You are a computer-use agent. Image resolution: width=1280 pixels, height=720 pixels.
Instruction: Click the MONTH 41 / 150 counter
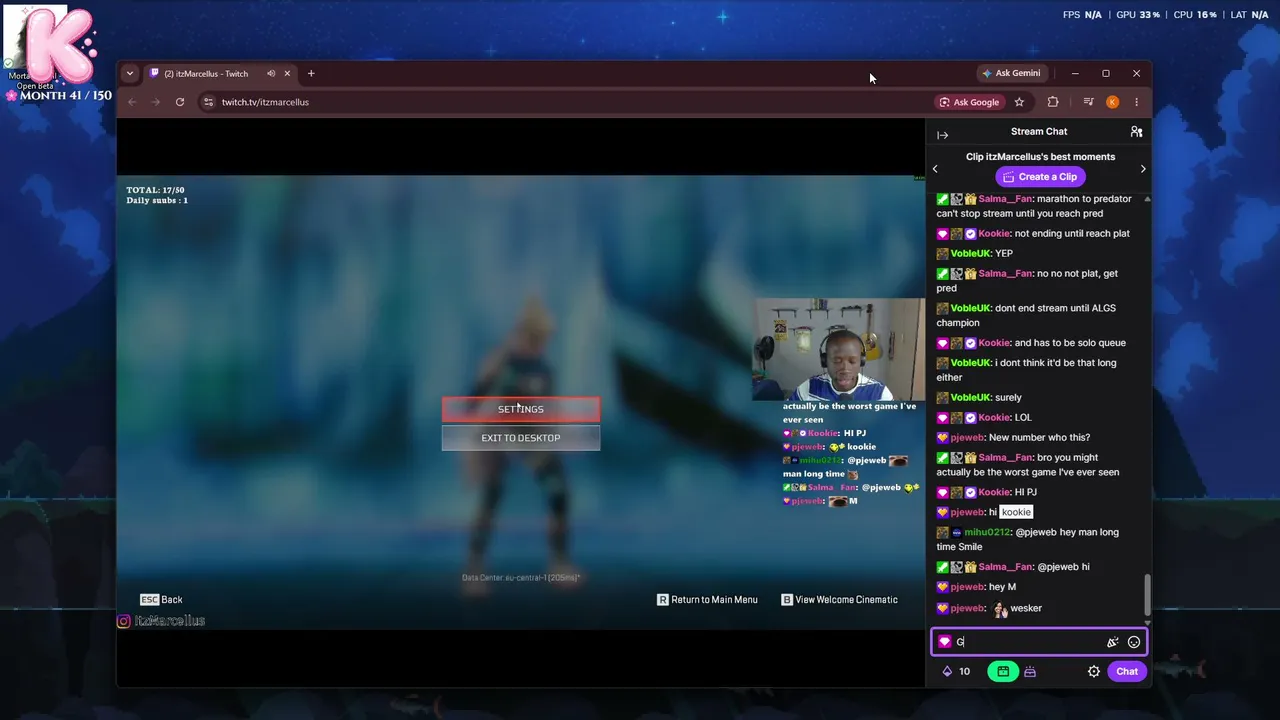[x=60, y=96]
